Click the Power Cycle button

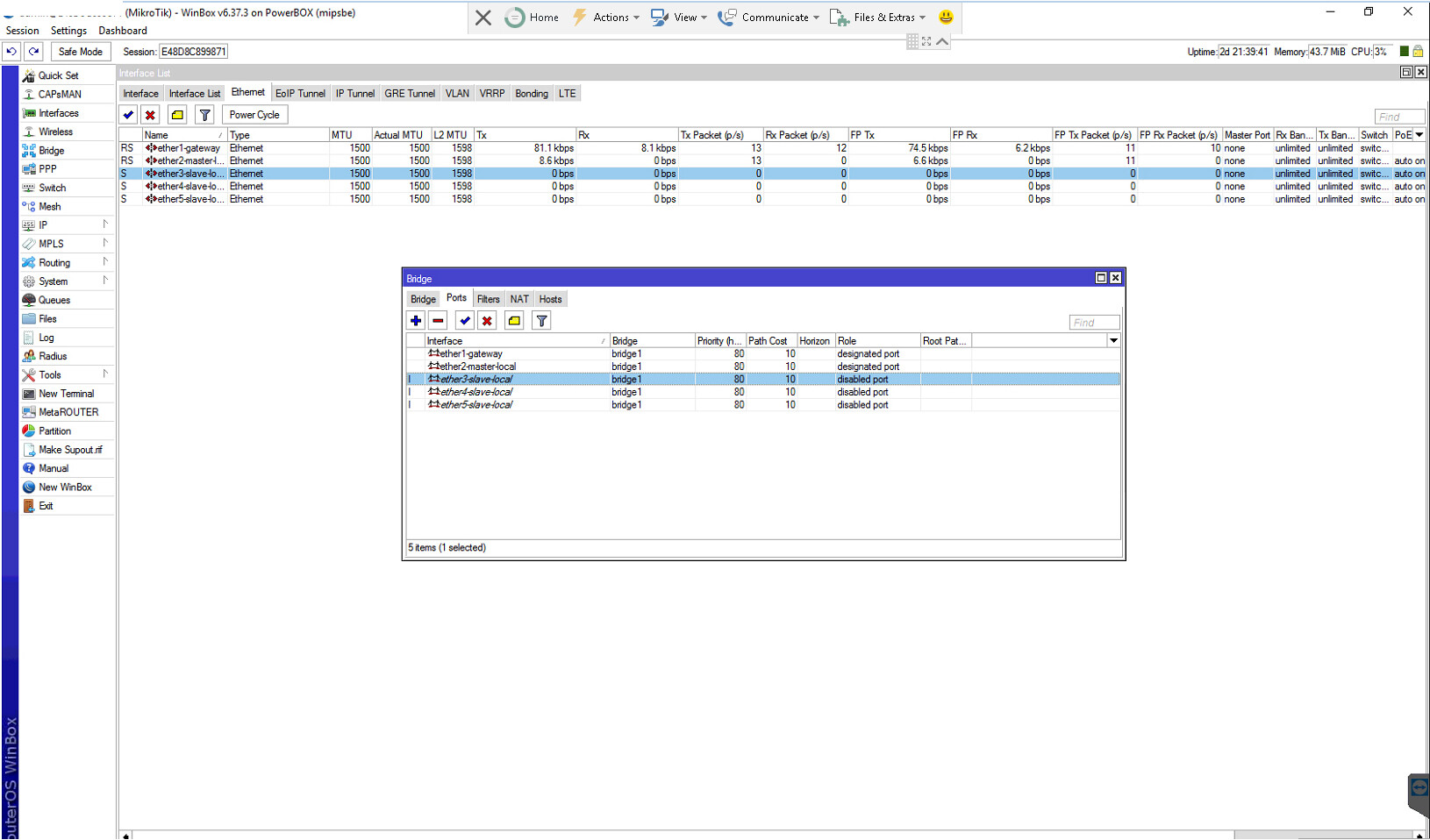pos(254,115)
